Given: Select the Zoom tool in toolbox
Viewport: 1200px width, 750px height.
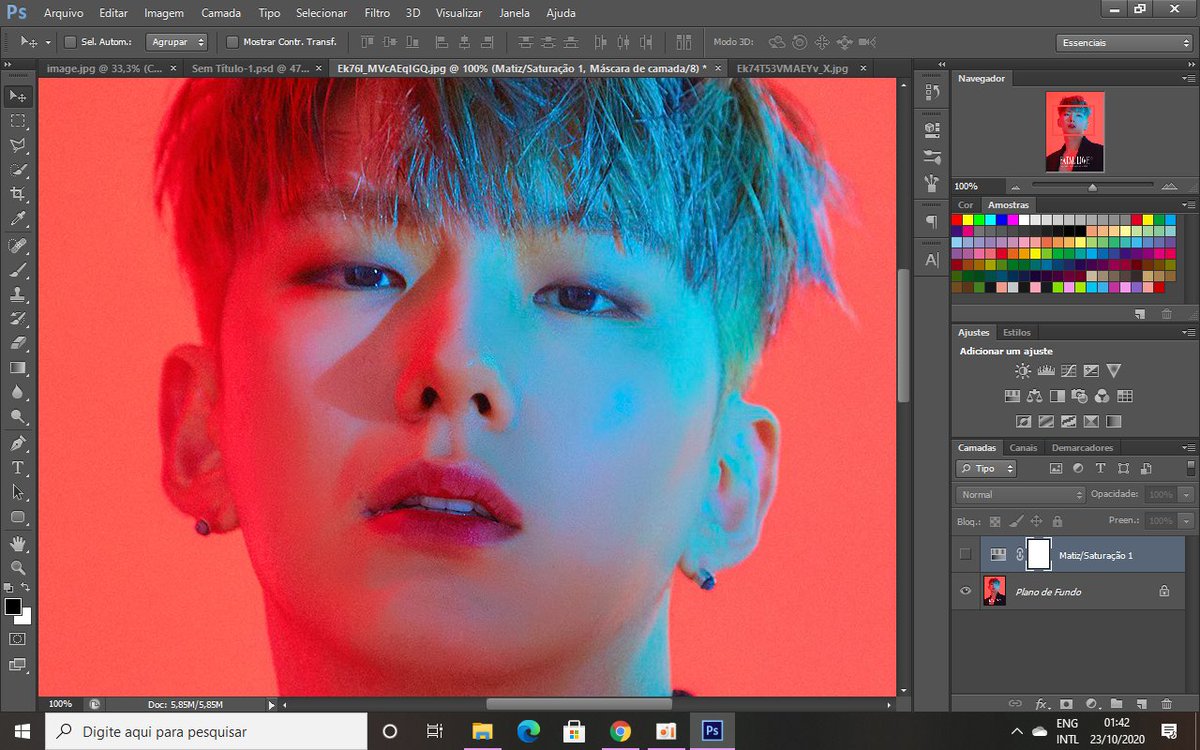Looking at the screenshot, I should (x=18, y=567).
